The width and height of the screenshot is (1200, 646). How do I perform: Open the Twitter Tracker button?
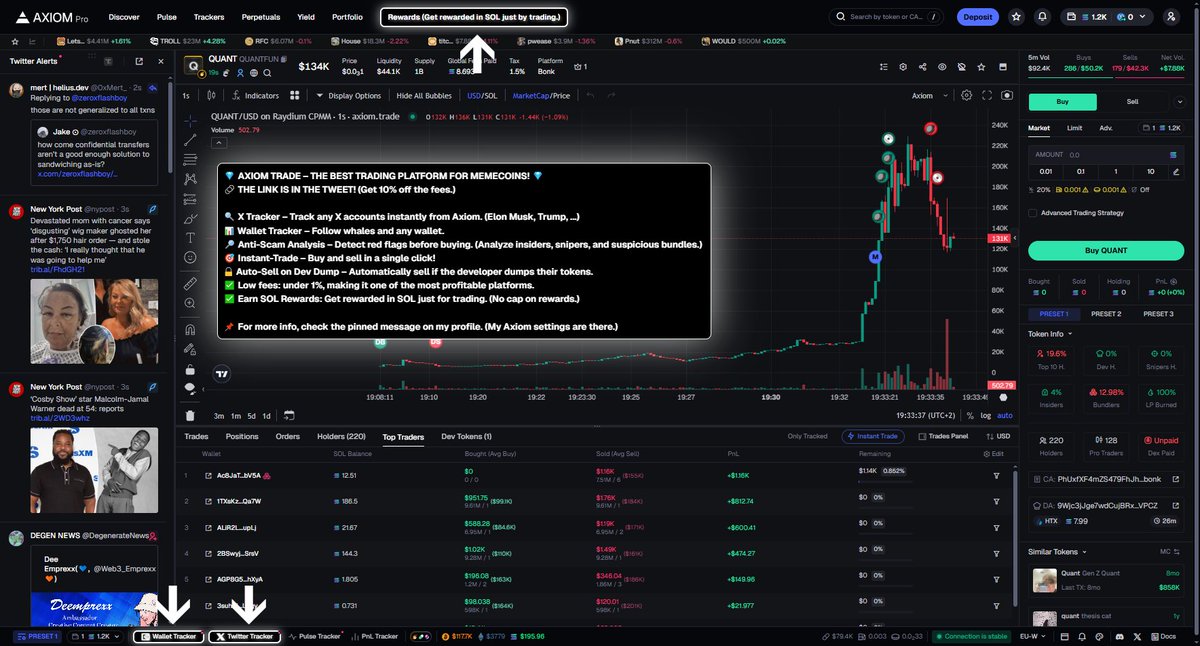click(x=245, y=636)
